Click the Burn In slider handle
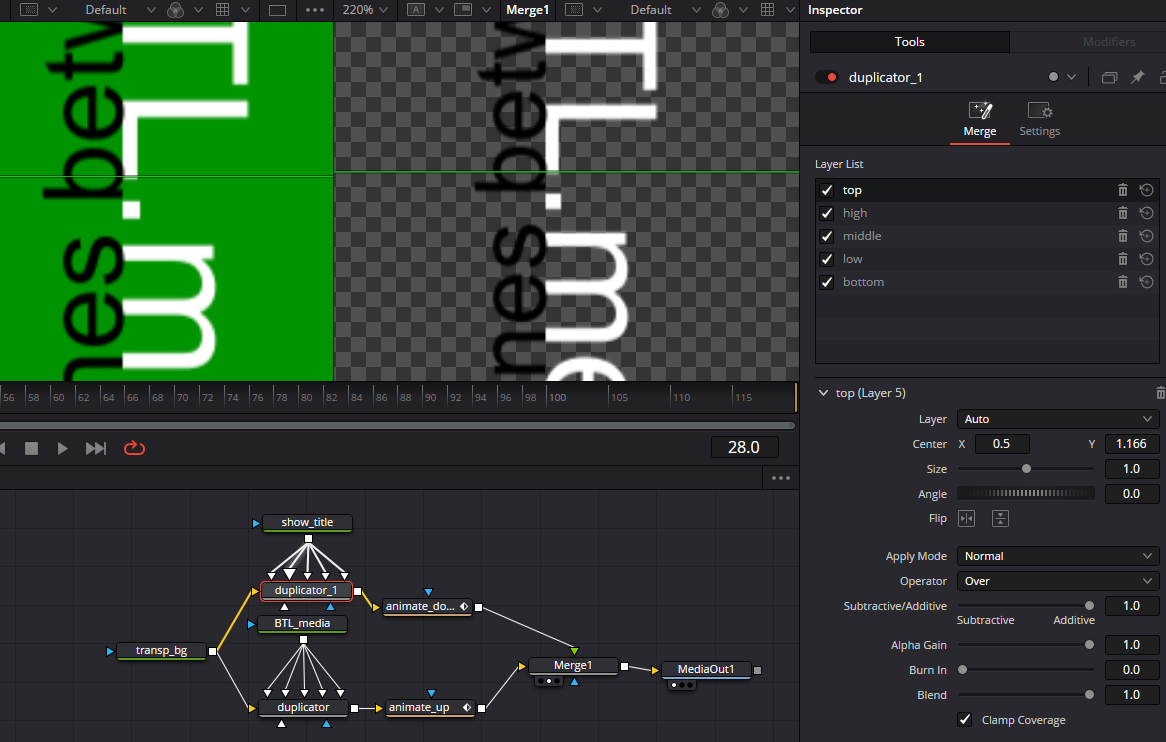This screenshot has width=1166, height=742. pos(962,669)
